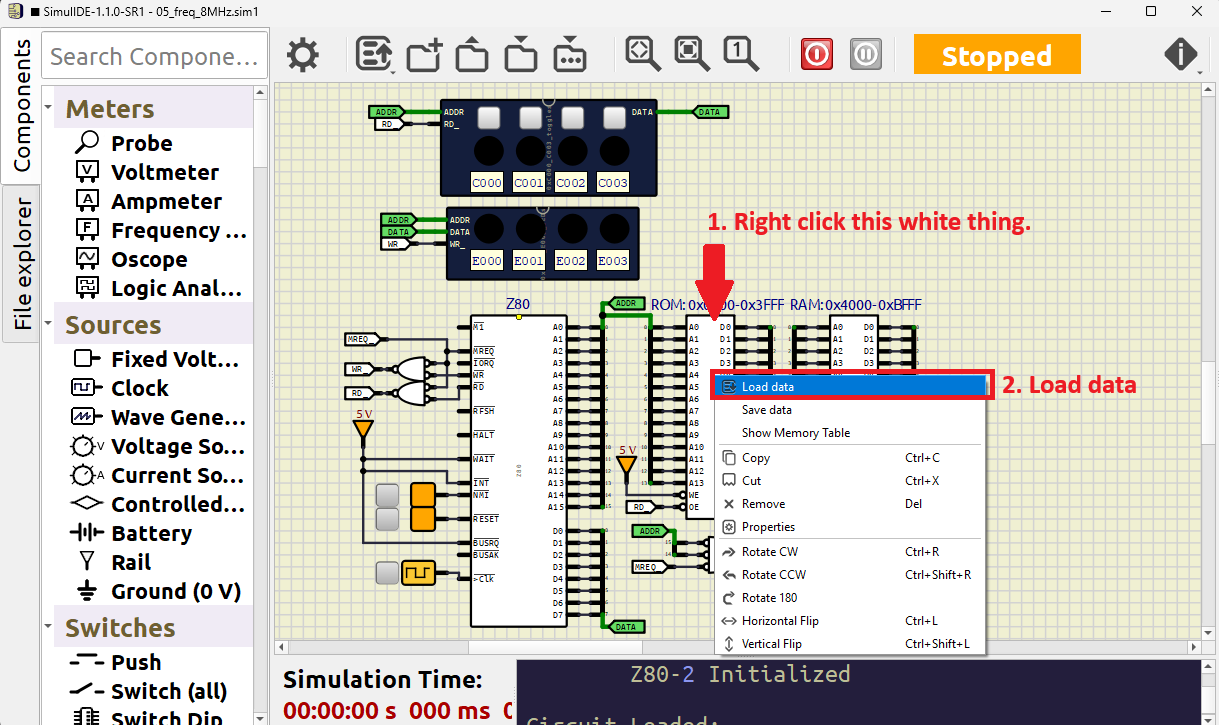The image size is (1219, 725).
Task: Click the new circuit icon
Action: point(424,55)
